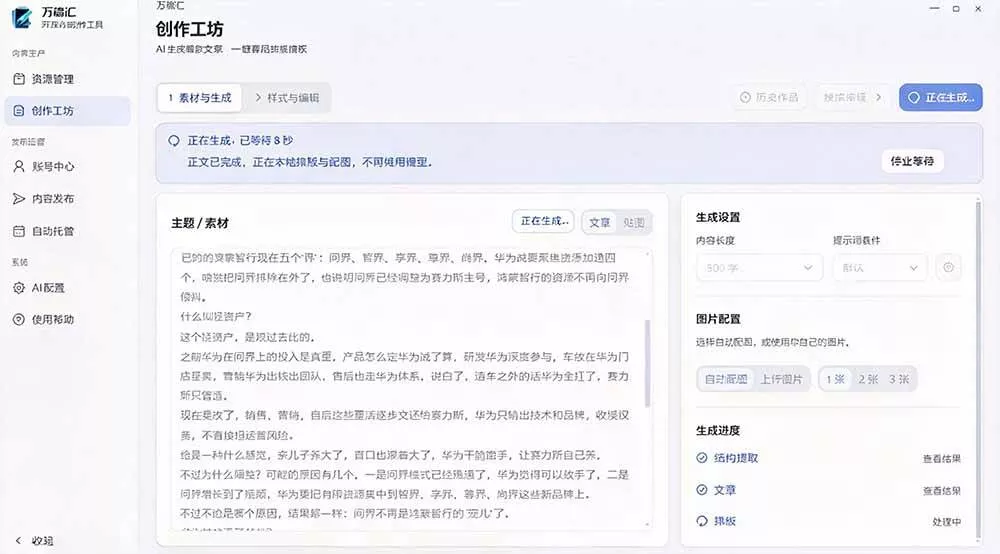Click the 内容发布 paper-plane icon

click(x=19, y=199)
